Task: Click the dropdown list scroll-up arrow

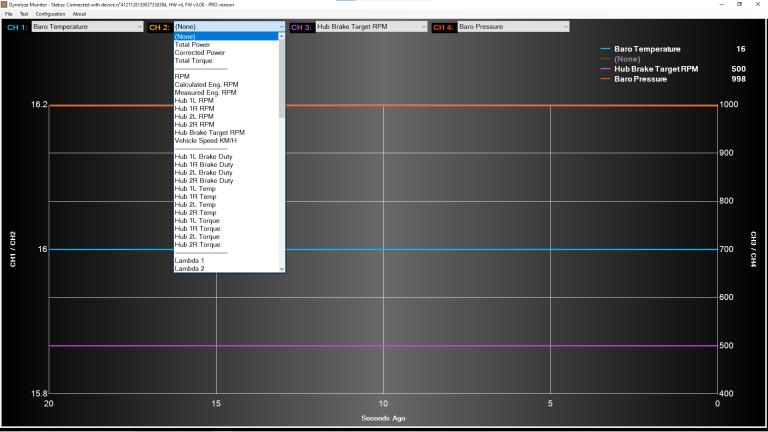Action: click(x=282, y=36)
